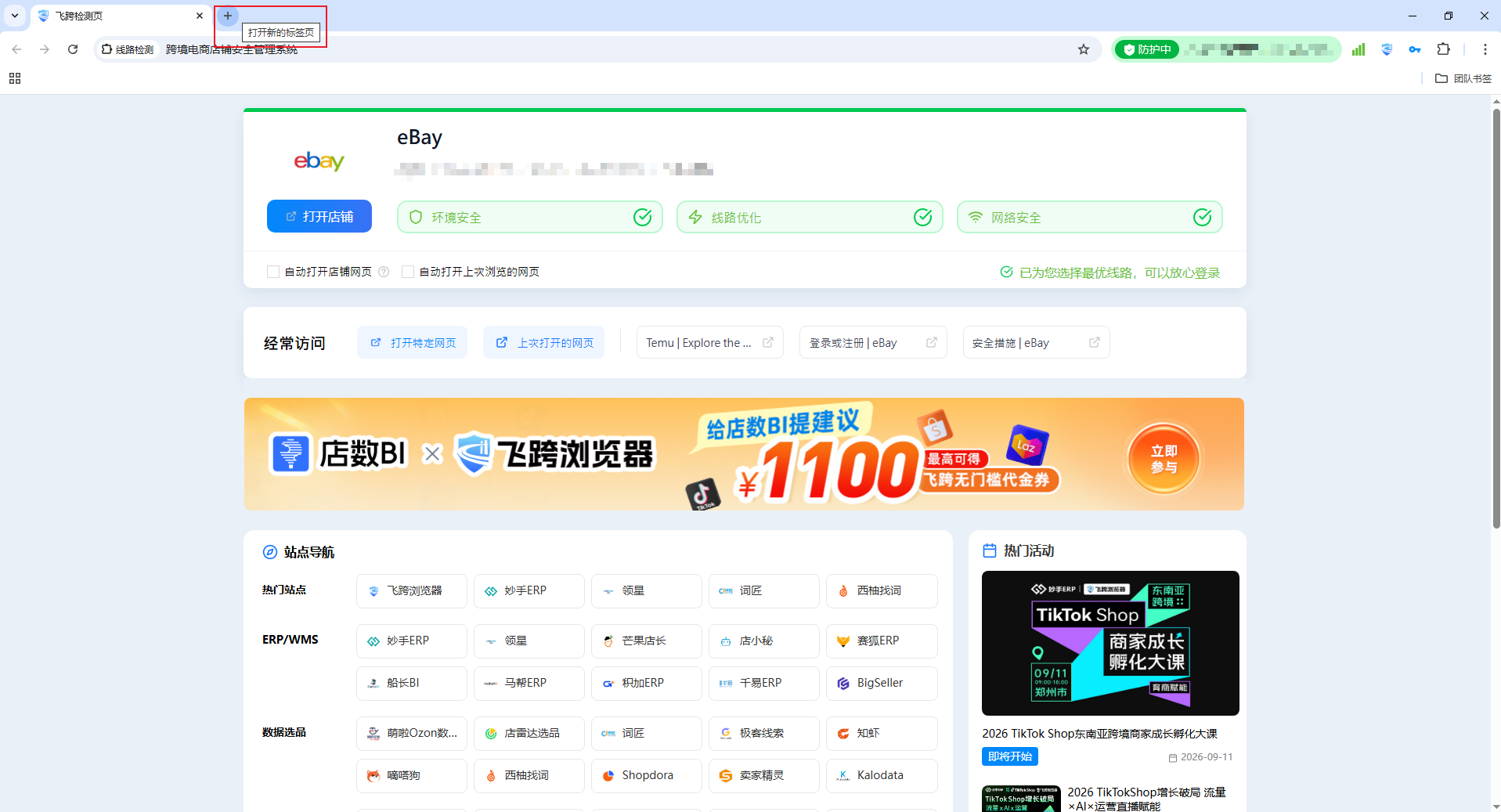Open the key password manager icon
This screenshot has height=812, width=1501.
point(1415,49)
